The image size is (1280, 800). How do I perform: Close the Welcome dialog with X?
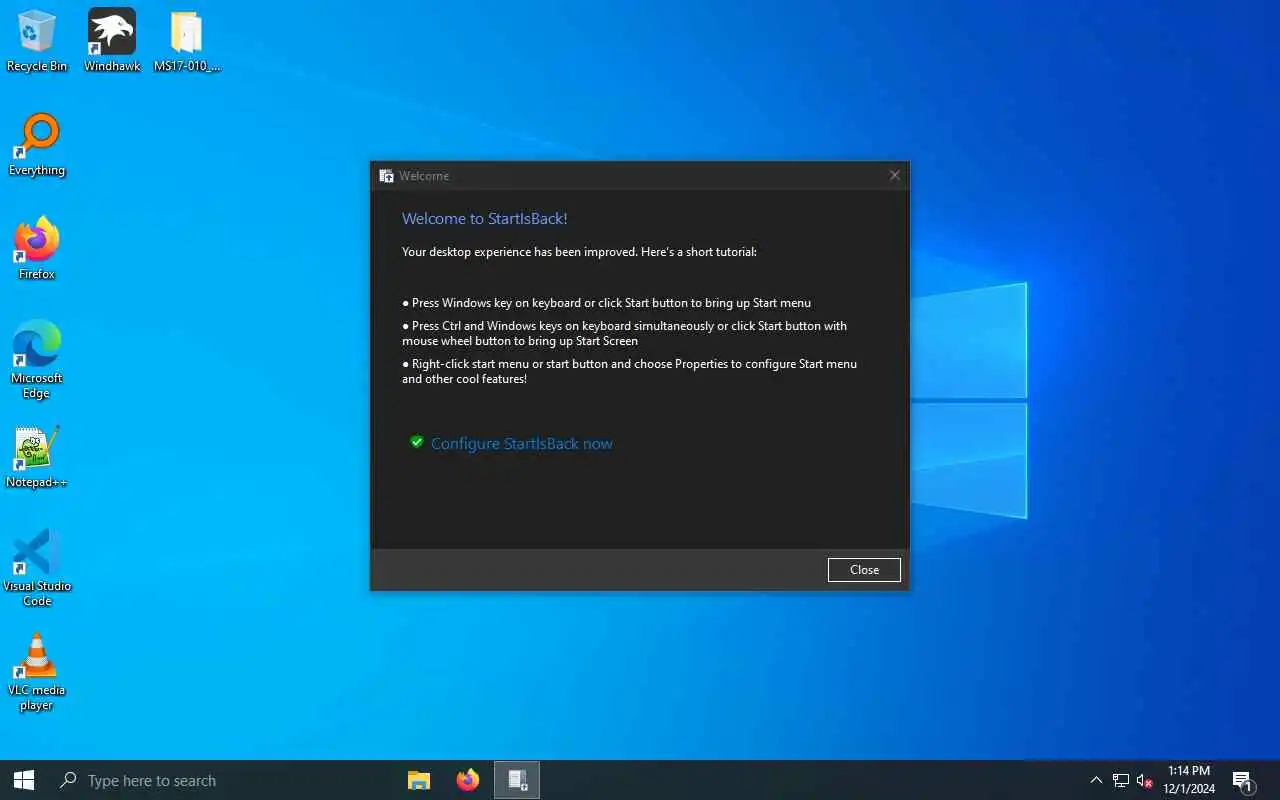[x=895, y=175]
